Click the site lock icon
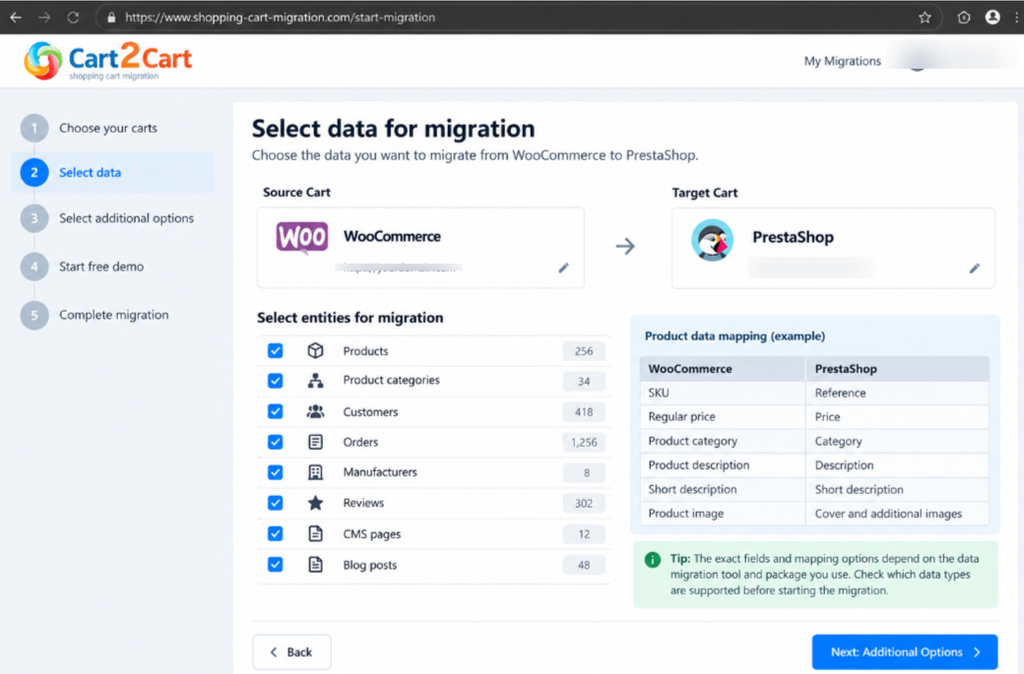1024x674 pixels. [111, 18]
